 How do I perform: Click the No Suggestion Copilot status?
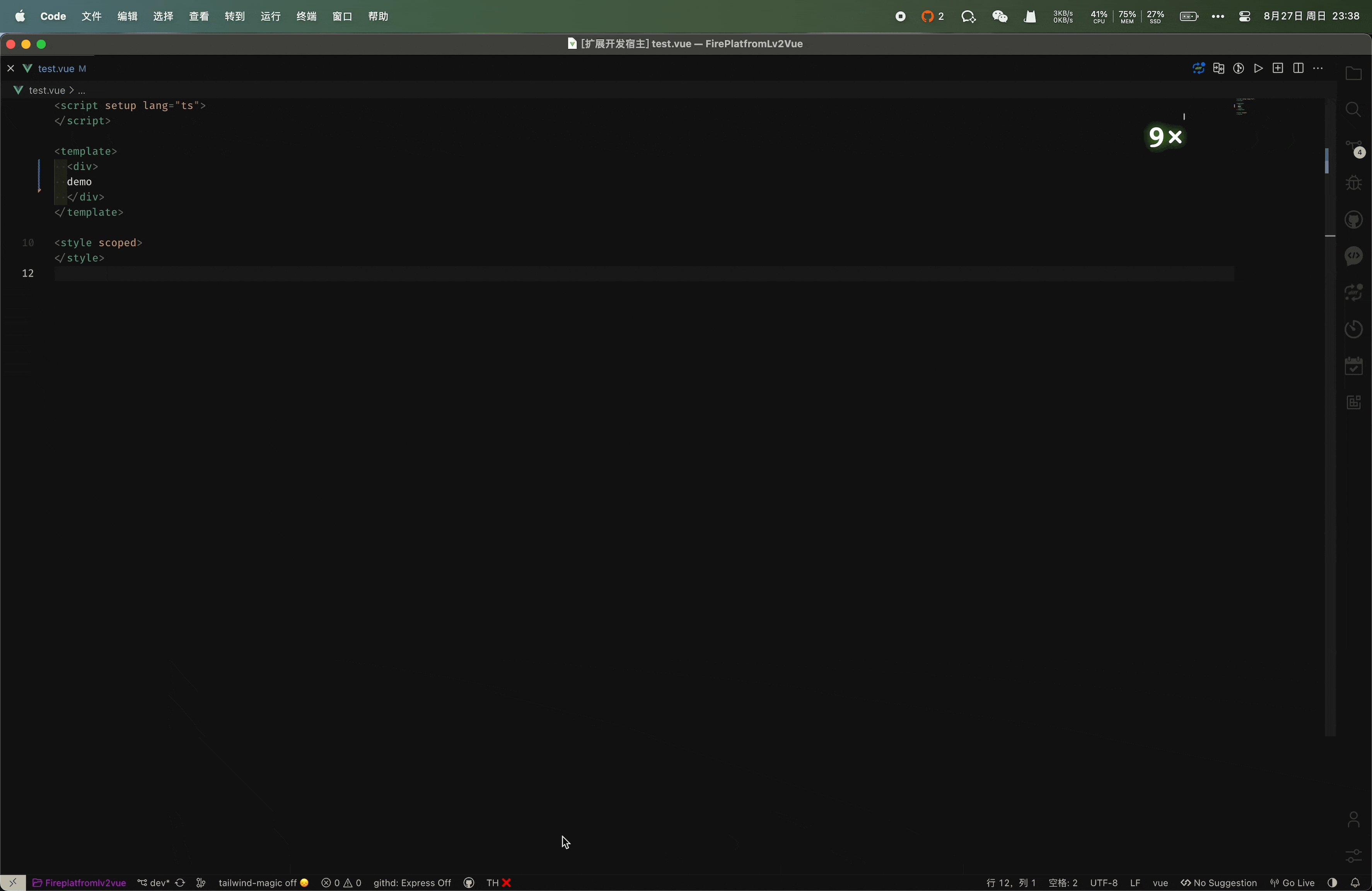[x=1219, y=882]
